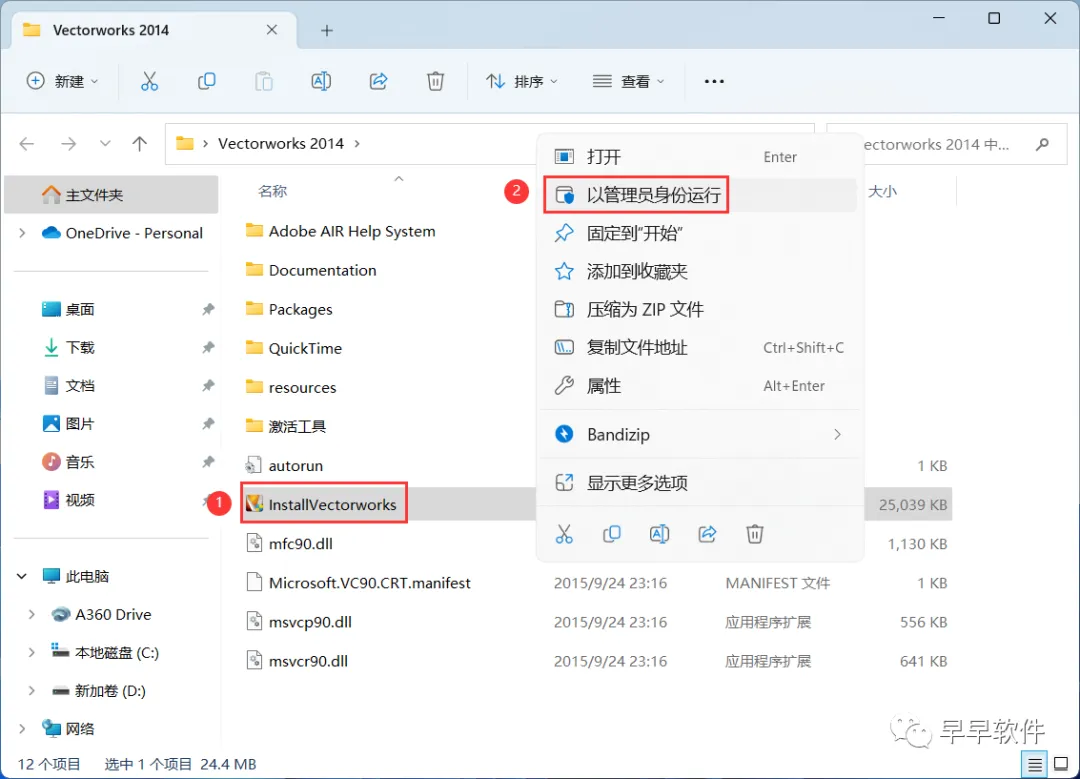Click the Copy icon at the context menu bottom
The width and height of the screenshot is (1080, 779).
(x=612, y=534)
